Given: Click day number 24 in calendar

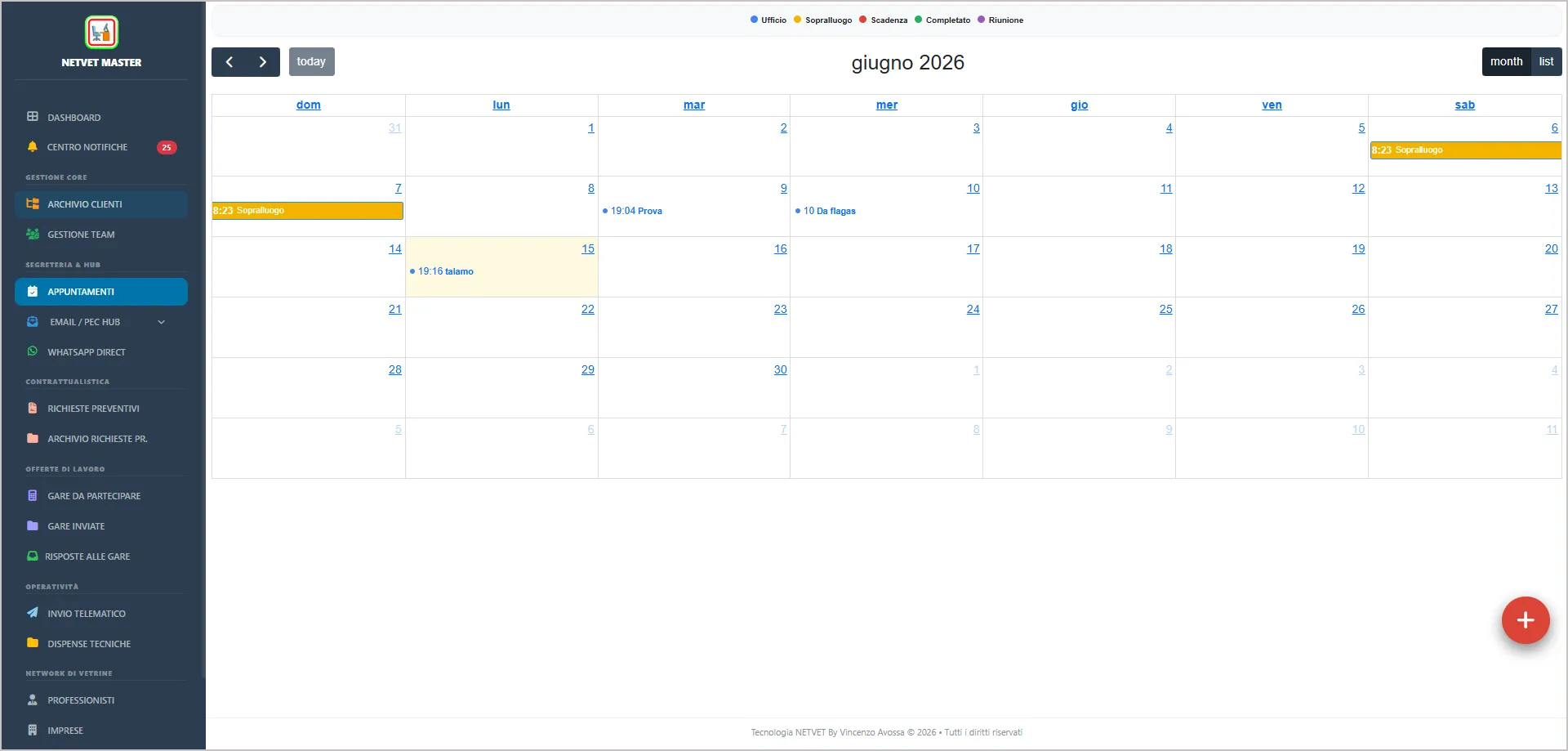Looking at the screenshot, I should click(x=973, y=310).
